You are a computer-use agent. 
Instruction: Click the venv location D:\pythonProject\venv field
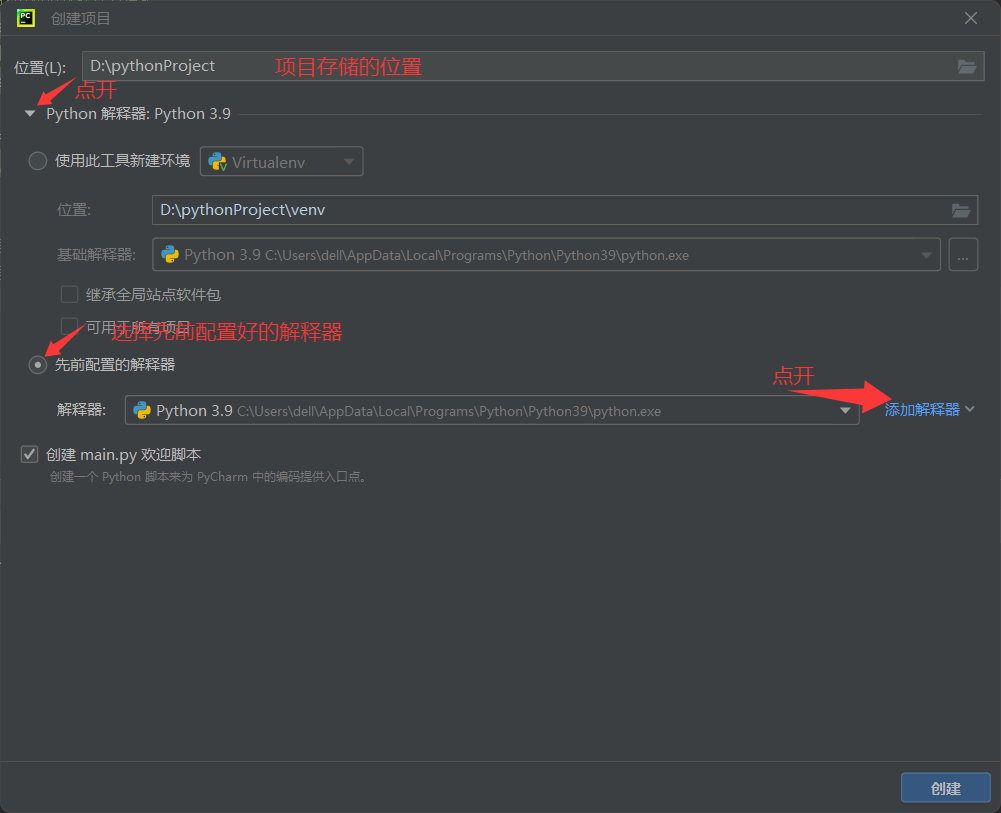[x=565, y=210]
